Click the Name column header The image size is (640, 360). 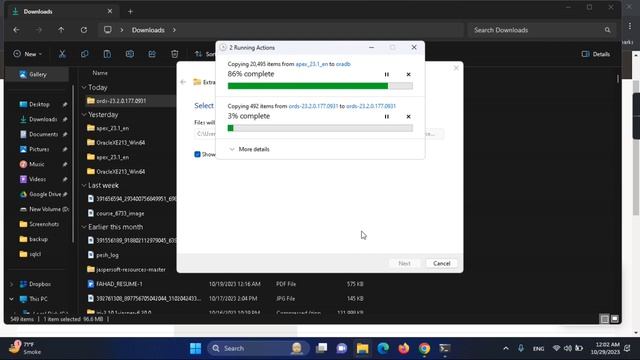[x=100, y=73]
